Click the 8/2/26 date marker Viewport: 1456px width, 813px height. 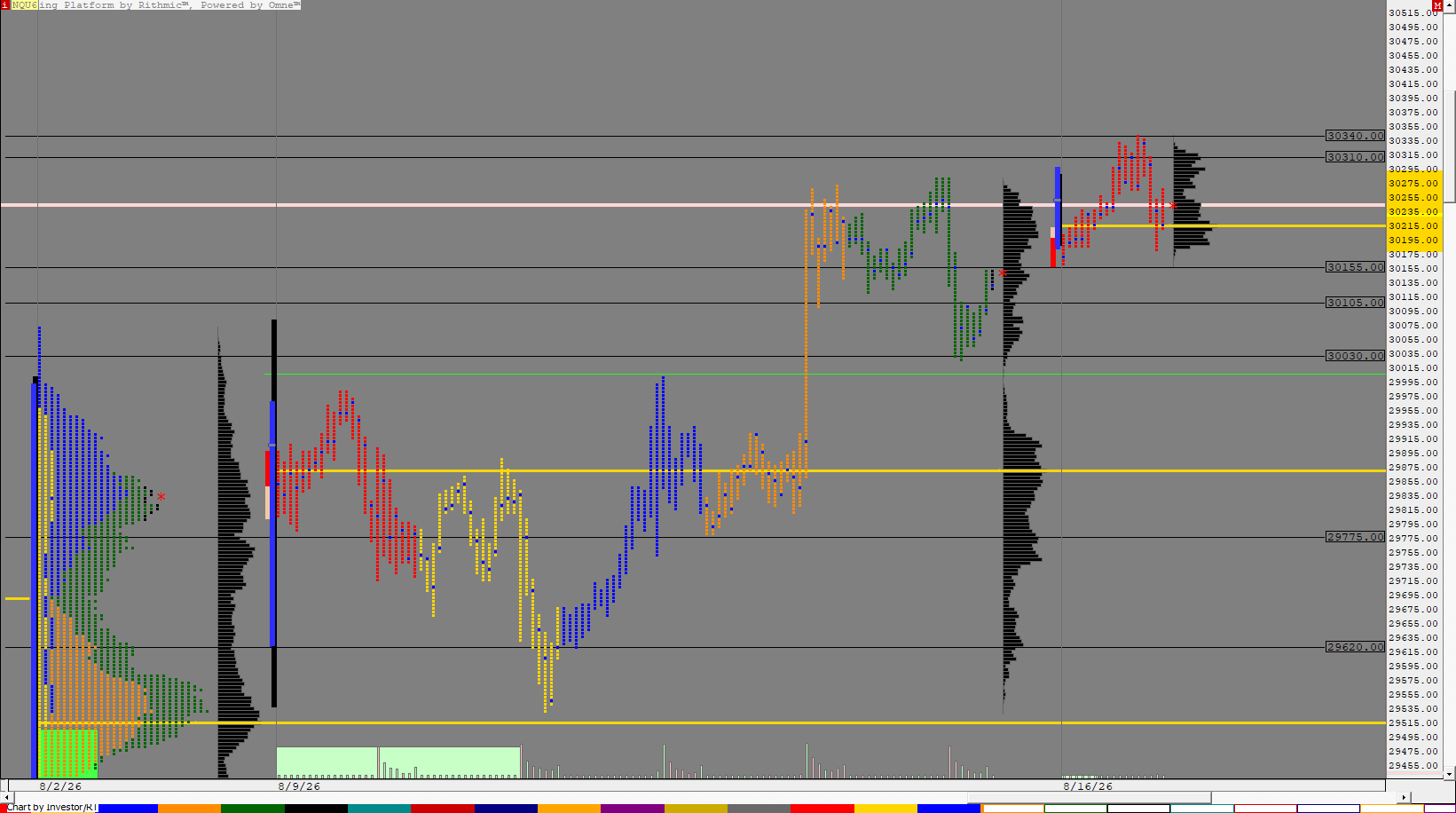point(60,786)
